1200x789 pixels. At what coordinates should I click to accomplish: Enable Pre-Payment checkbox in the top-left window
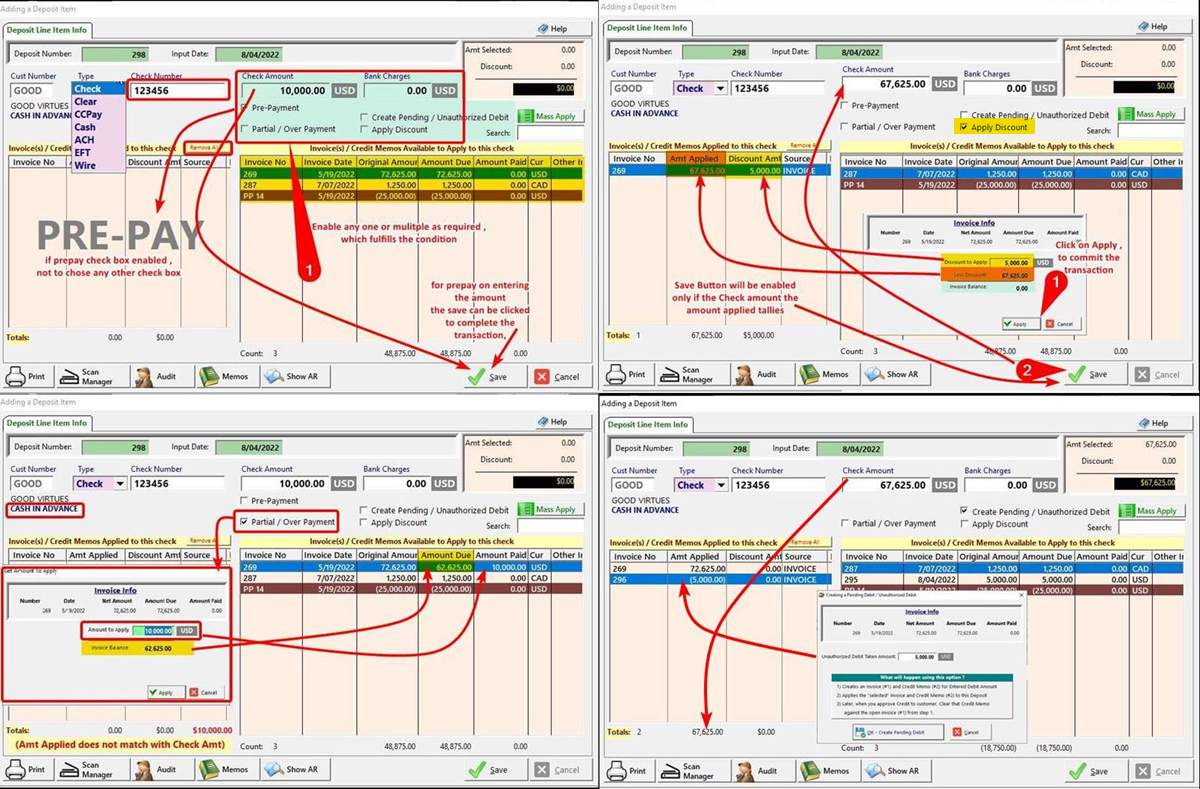click(246, 107)
